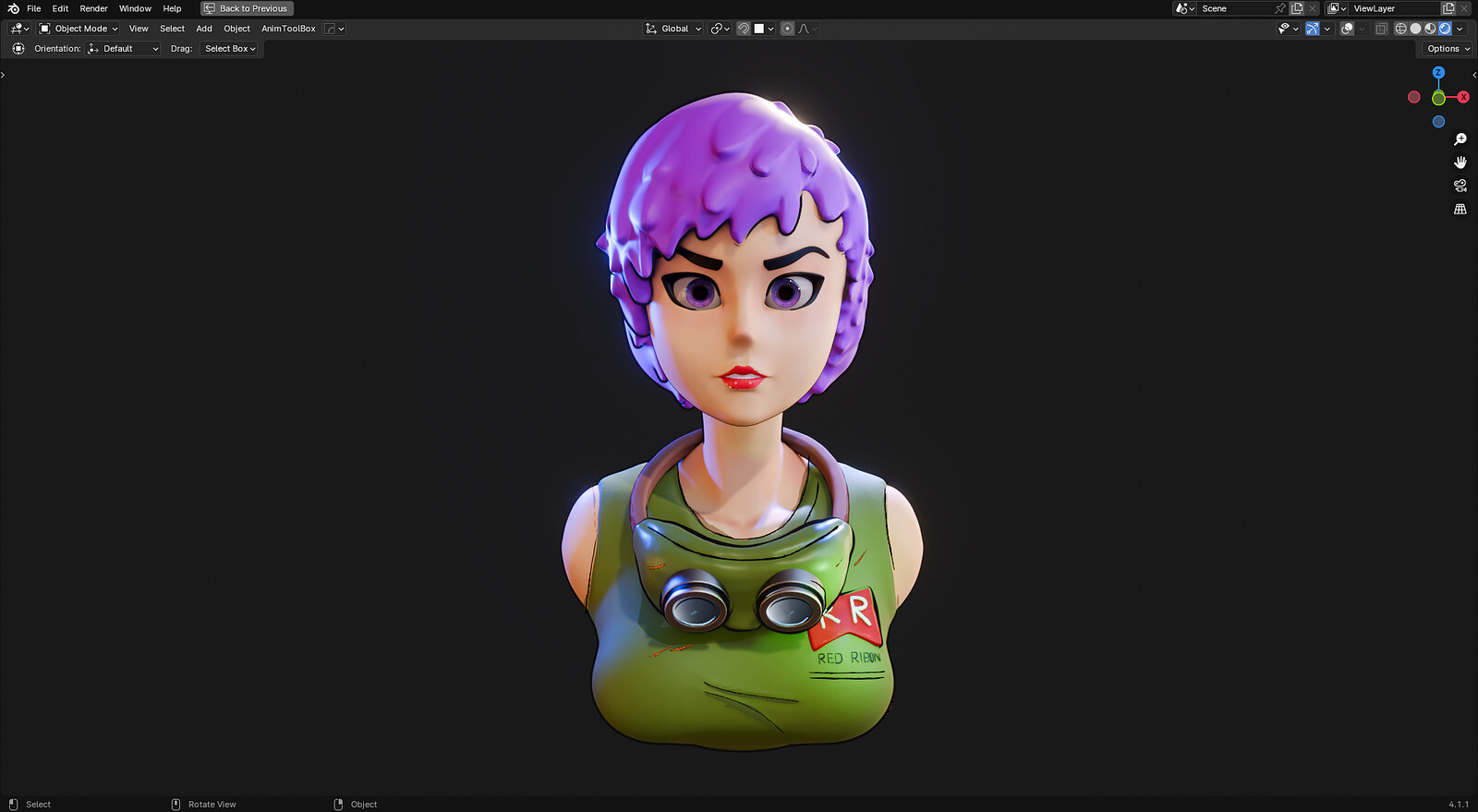Expand the left toolbar arrow
The width and height of the screenshot is (1478, 812).
pyautogui.click(x=3, y=75)
